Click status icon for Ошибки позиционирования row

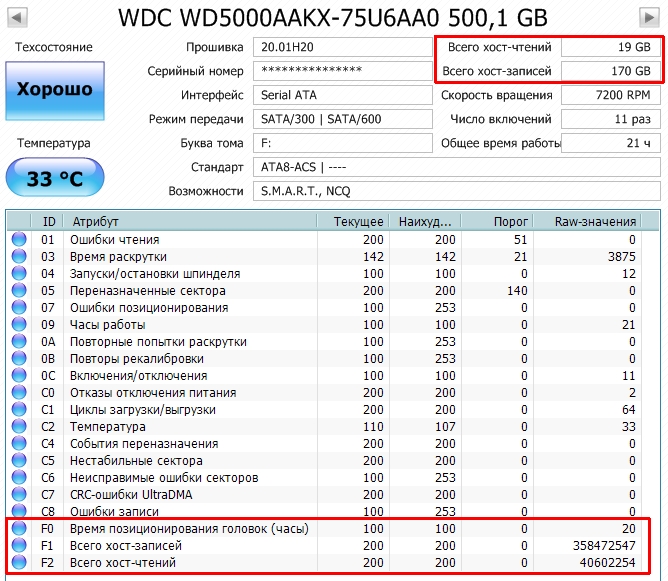[x=19, y=307]
